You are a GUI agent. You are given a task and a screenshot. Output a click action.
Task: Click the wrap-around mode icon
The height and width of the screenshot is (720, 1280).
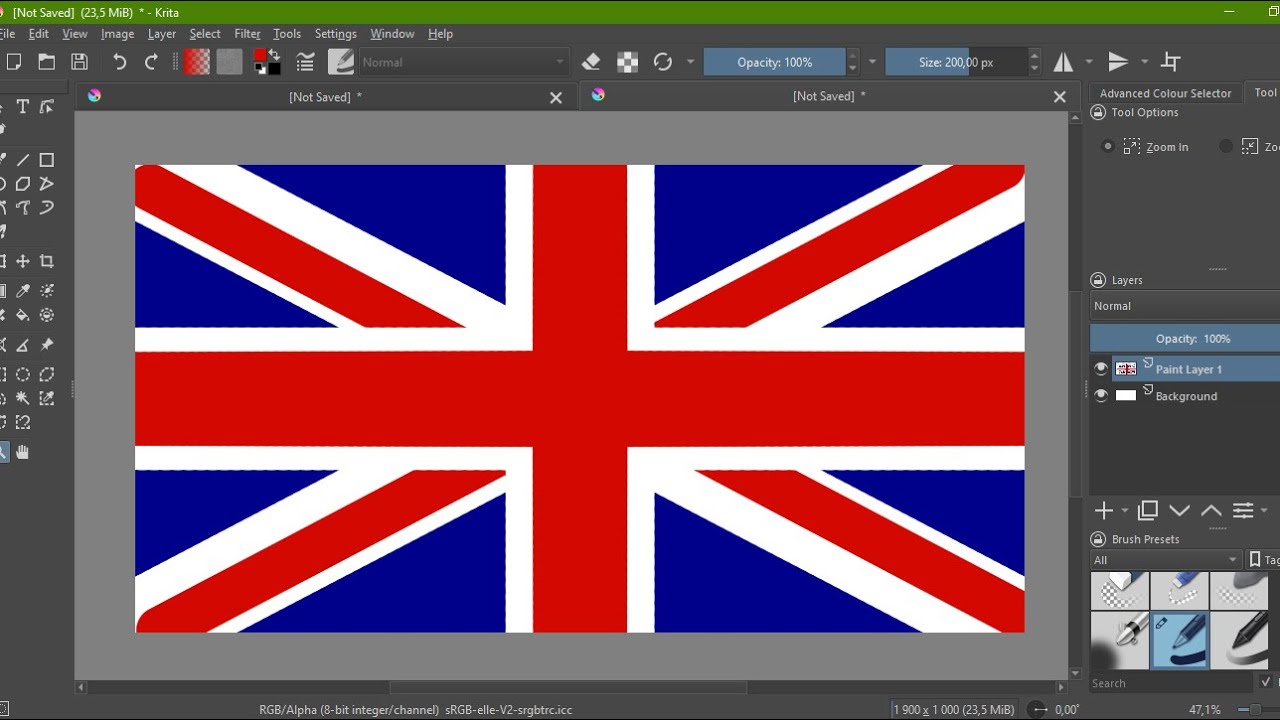pyautogui.click(x=1171, y=62)
